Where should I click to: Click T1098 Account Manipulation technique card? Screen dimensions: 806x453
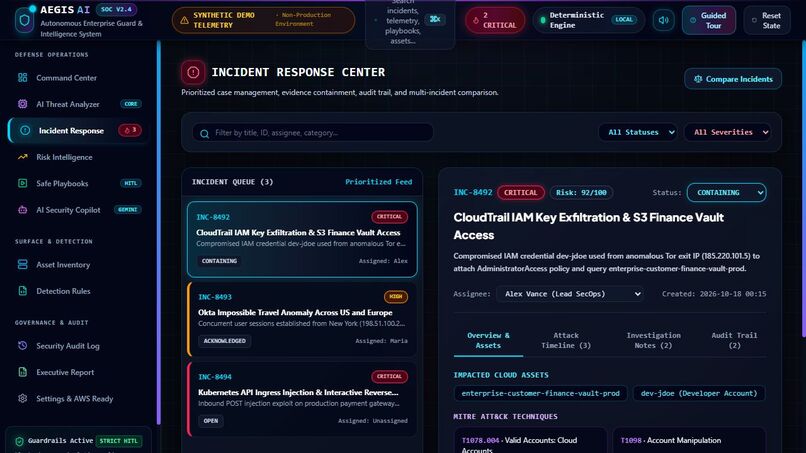[689, 441]
